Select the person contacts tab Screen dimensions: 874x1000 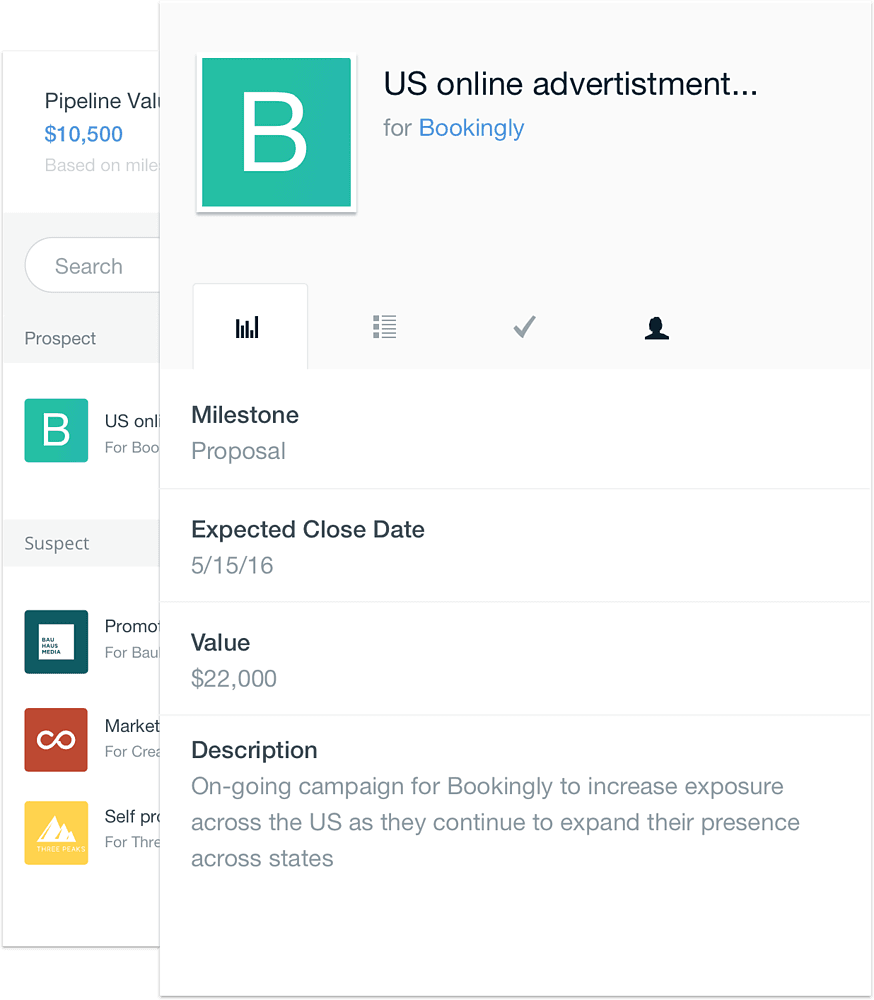(x=656, y=328)
